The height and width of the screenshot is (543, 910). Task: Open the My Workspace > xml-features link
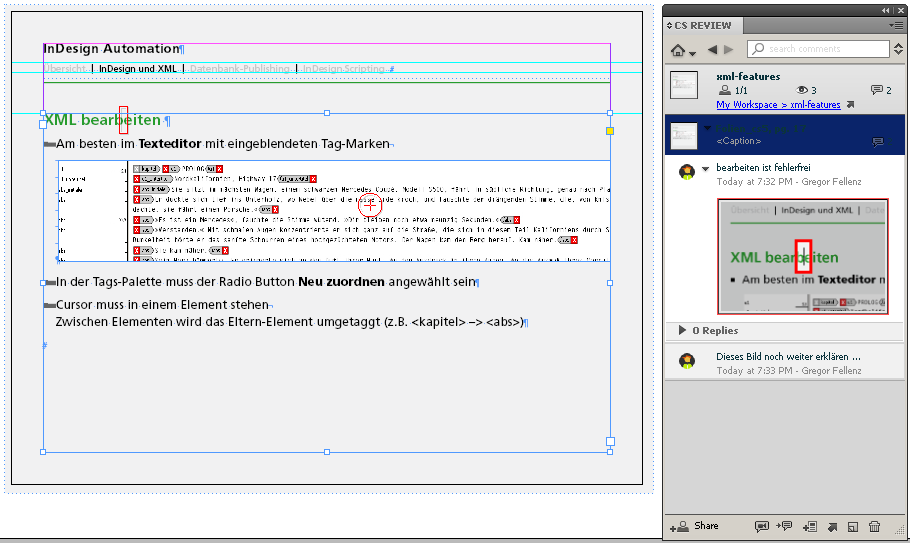pos(778,104)
